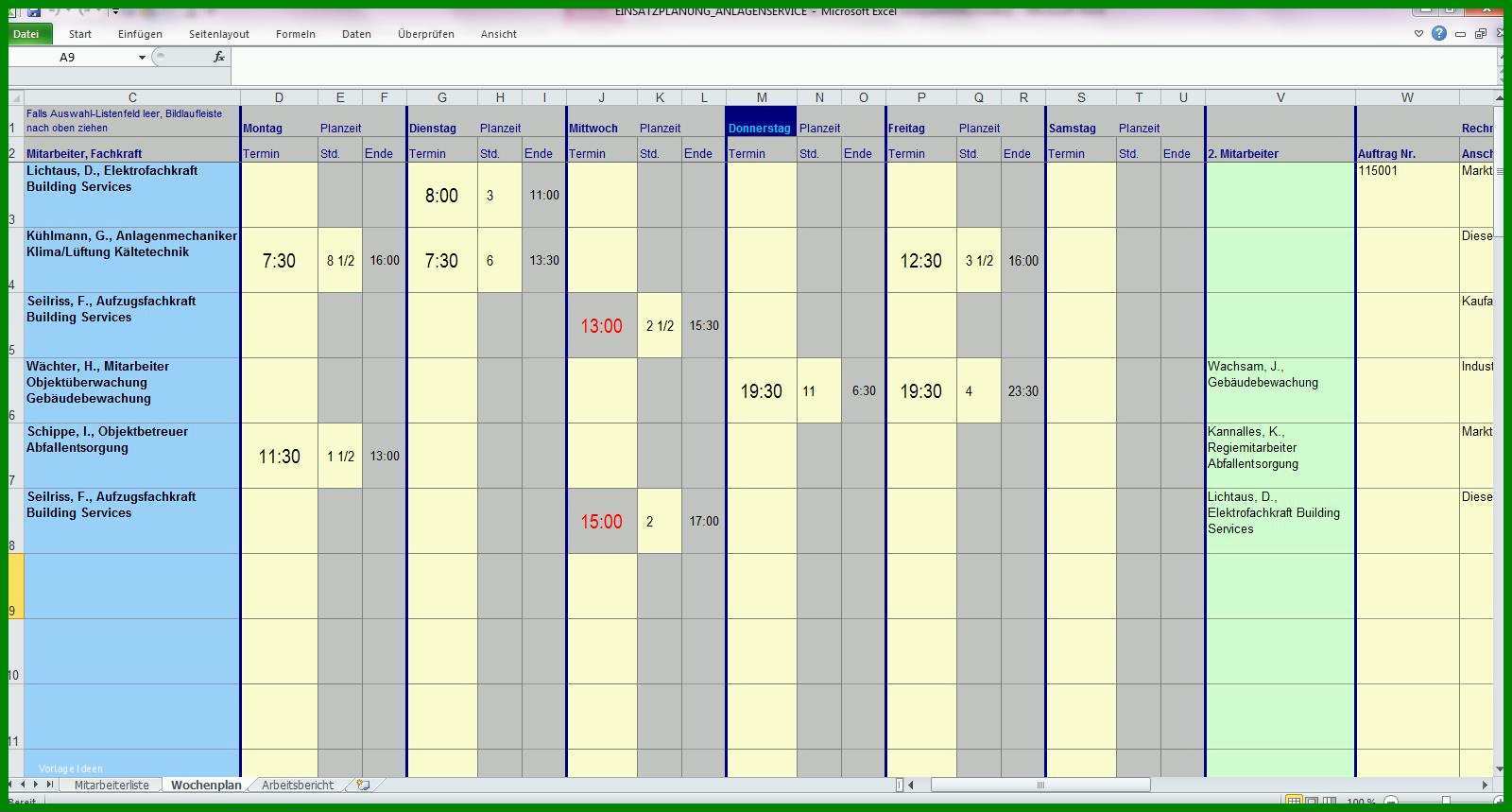Open the quick access toolbar customize arrow
Screen dimensions: 1512x812
115,12
